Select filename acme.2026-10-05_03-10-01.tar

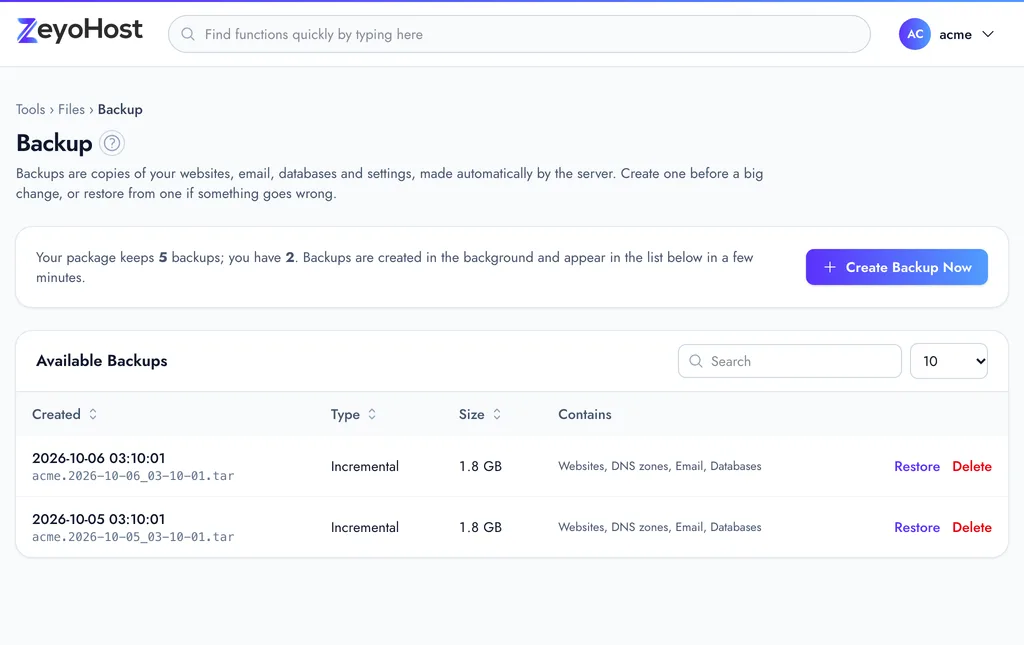[x=133, y=537]
